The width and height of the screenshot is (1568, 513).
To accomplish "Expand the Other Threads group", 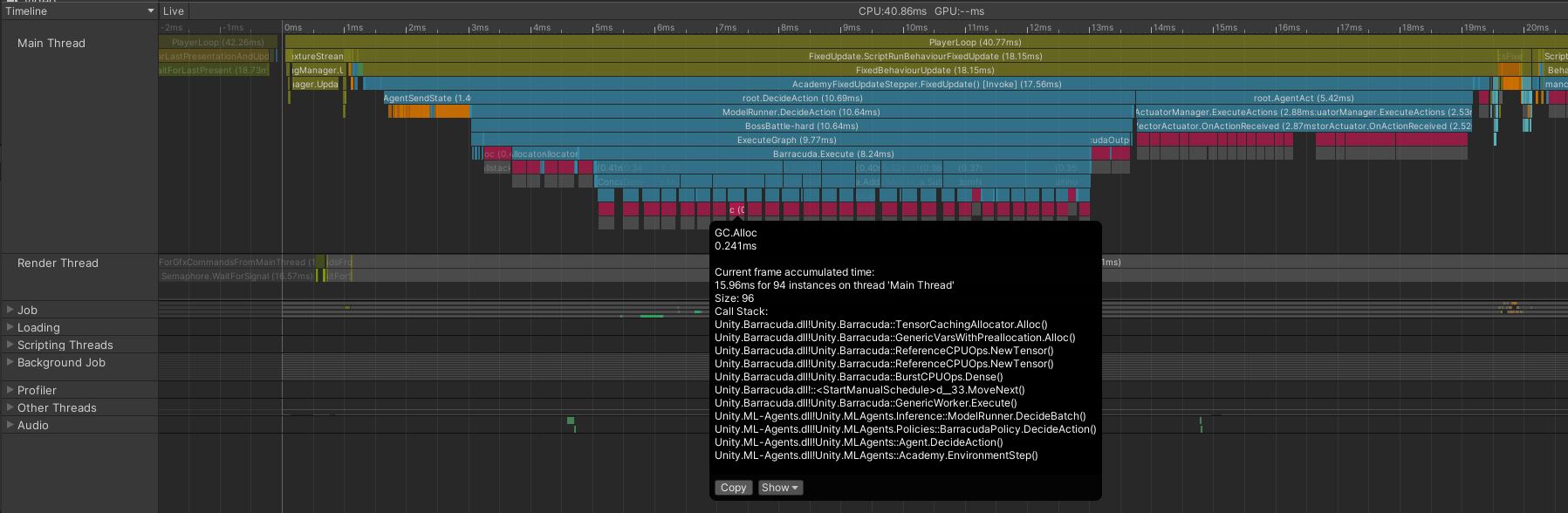I will 10,407.
